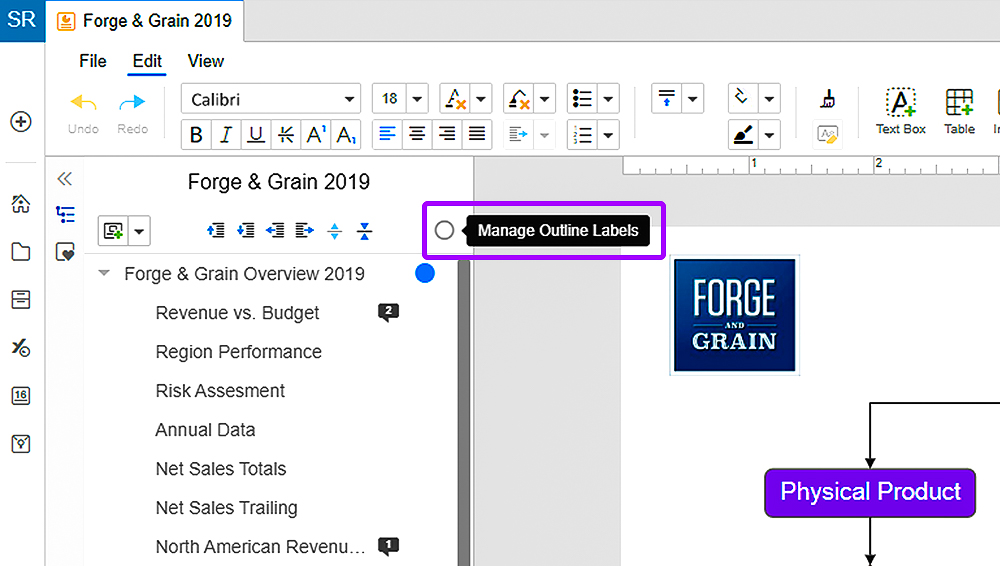Click the Physical Product flowchart box
1000x566 pixels.
pos(870,492)
